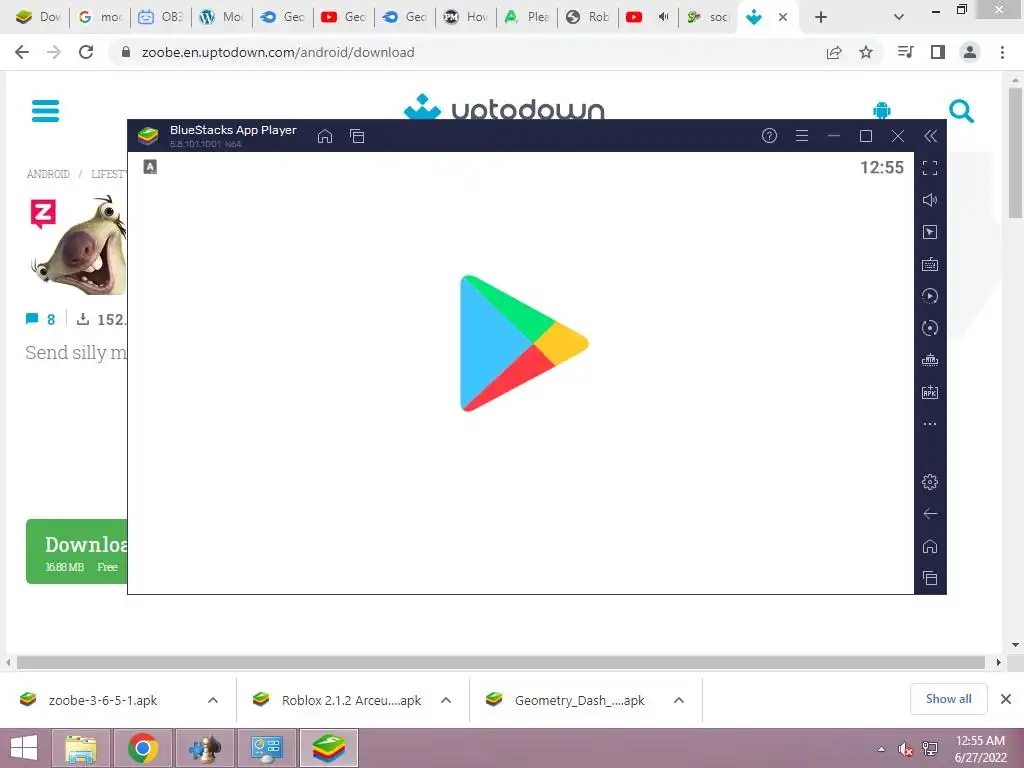Click BlueStacks icon in taskbar

[x=328, y=748]
